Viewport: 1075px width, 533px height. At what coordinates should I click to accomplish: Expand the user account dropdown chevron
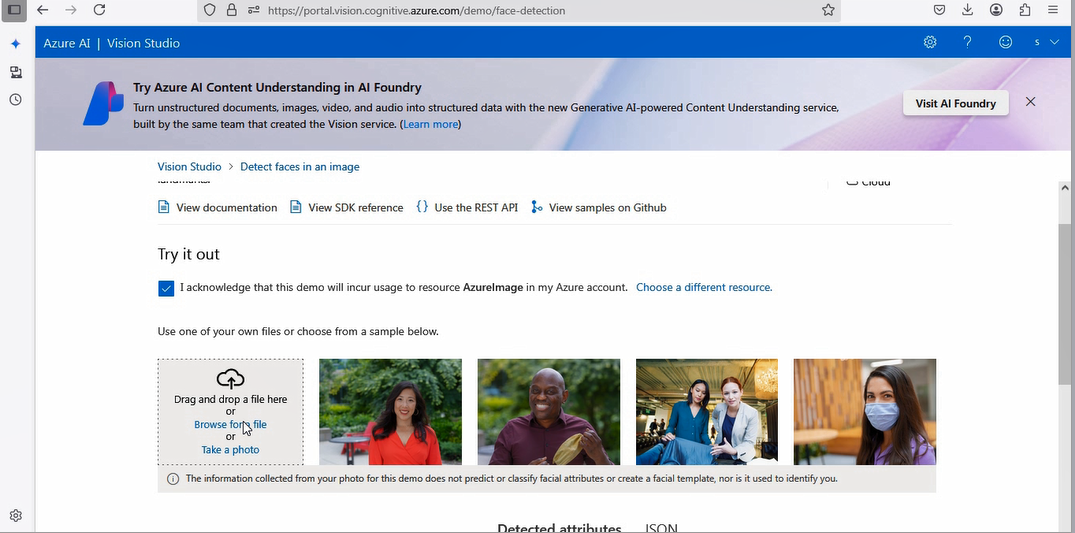pos(1054,43)
